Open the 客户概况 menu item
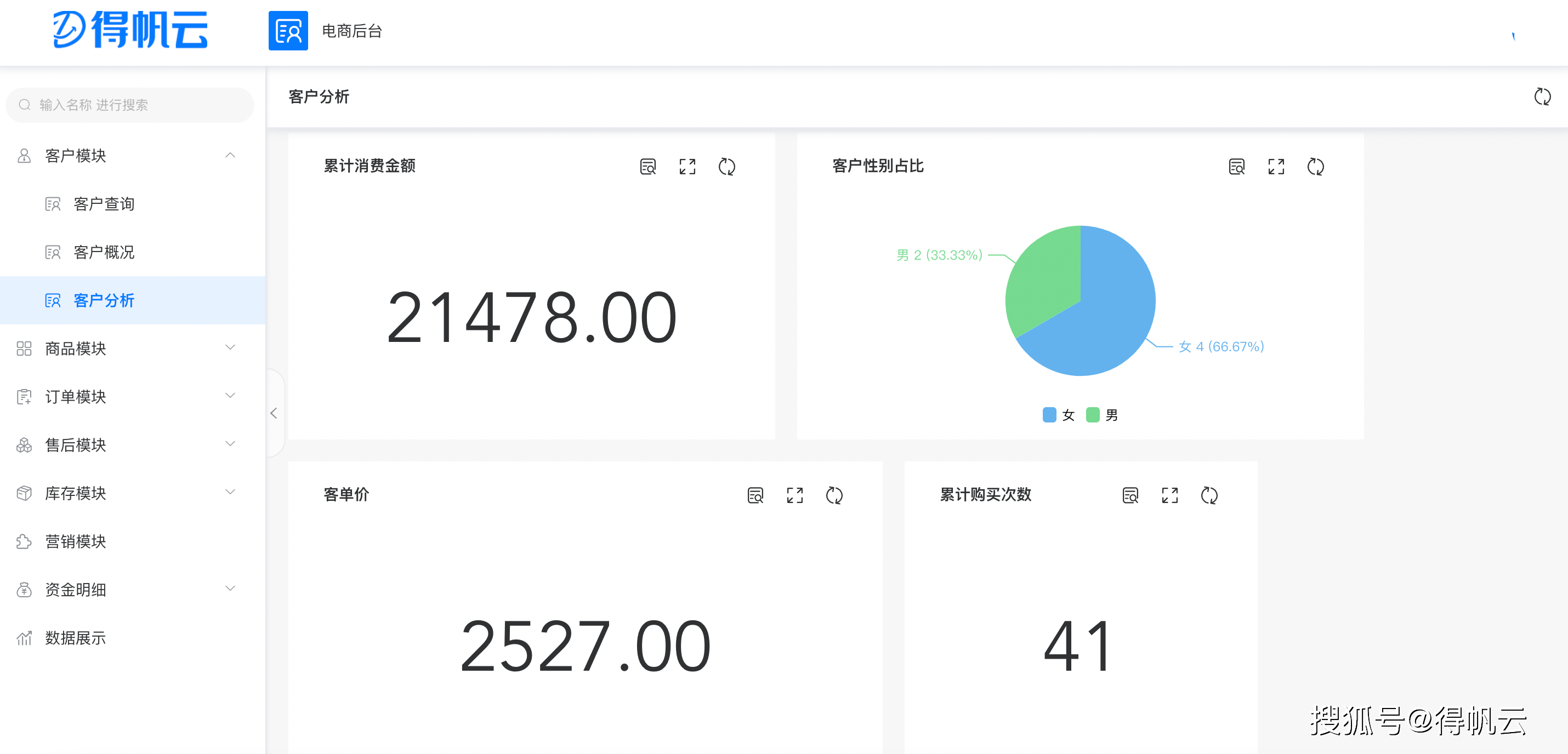 coord(104,252)
